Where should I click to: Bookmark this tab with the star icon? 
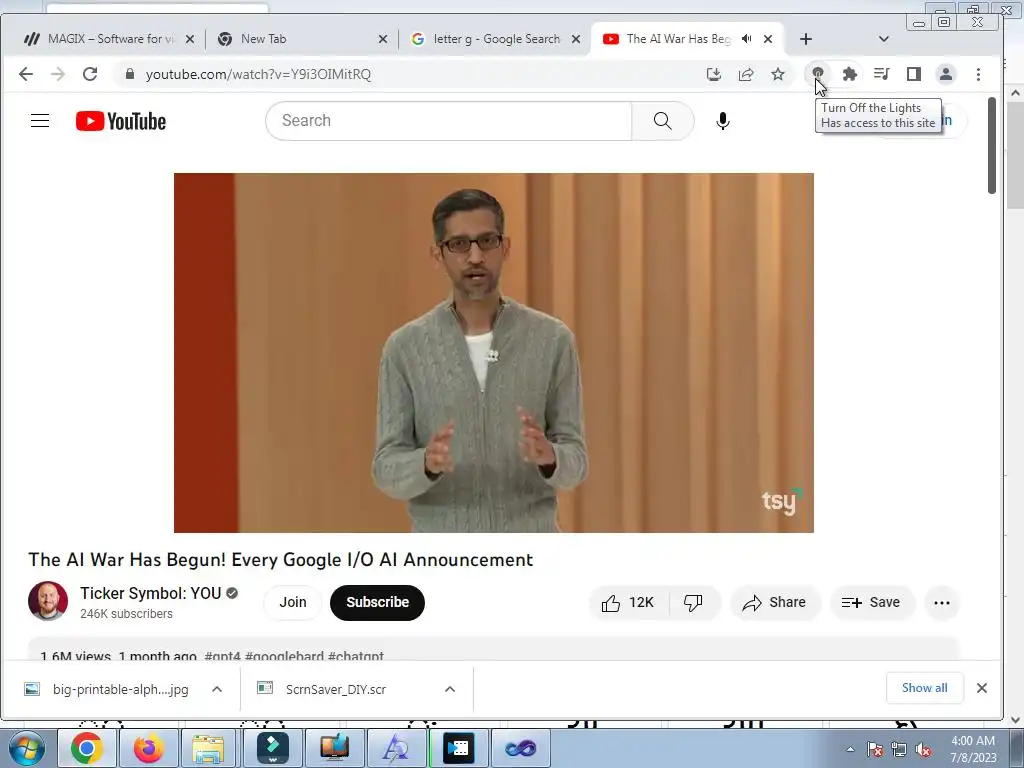click(778, 74)
